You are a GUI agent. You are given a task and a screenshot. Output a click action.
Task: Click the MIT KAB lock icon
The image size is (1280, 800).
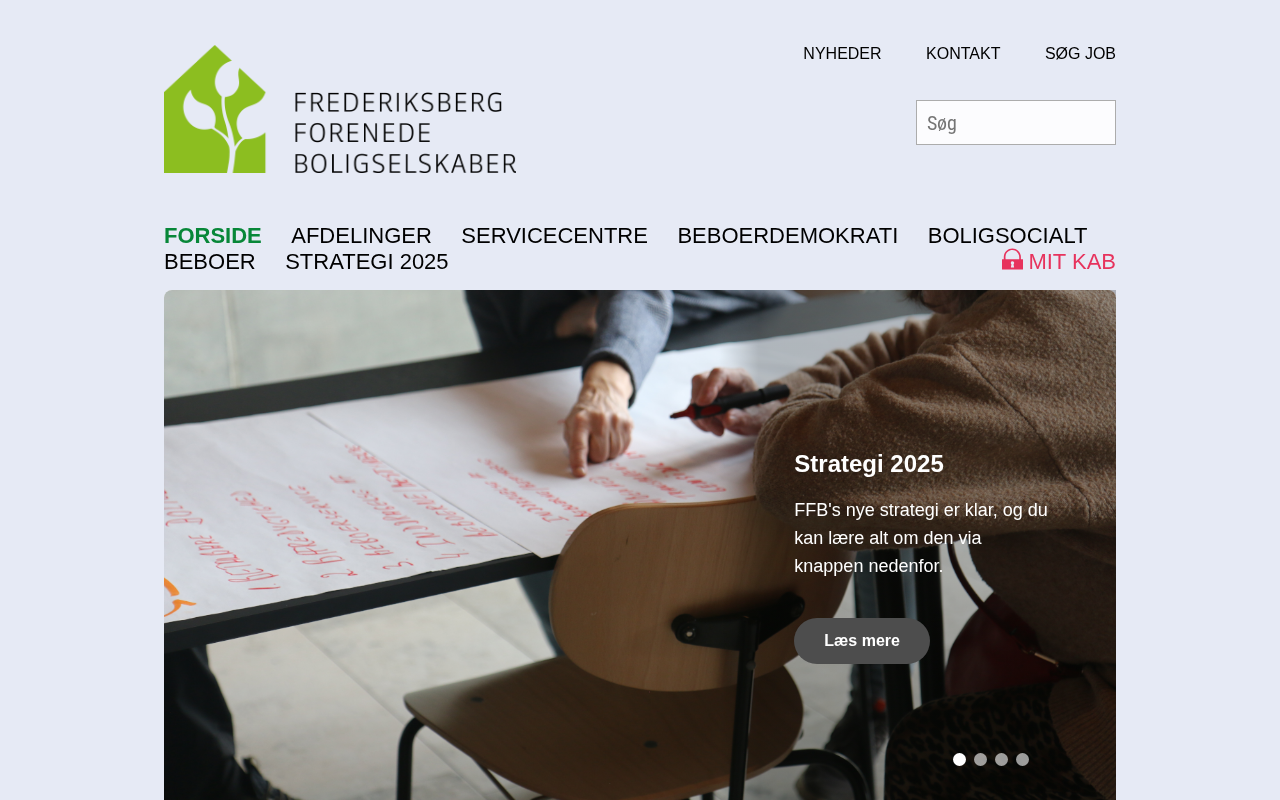coord(1012,260)
